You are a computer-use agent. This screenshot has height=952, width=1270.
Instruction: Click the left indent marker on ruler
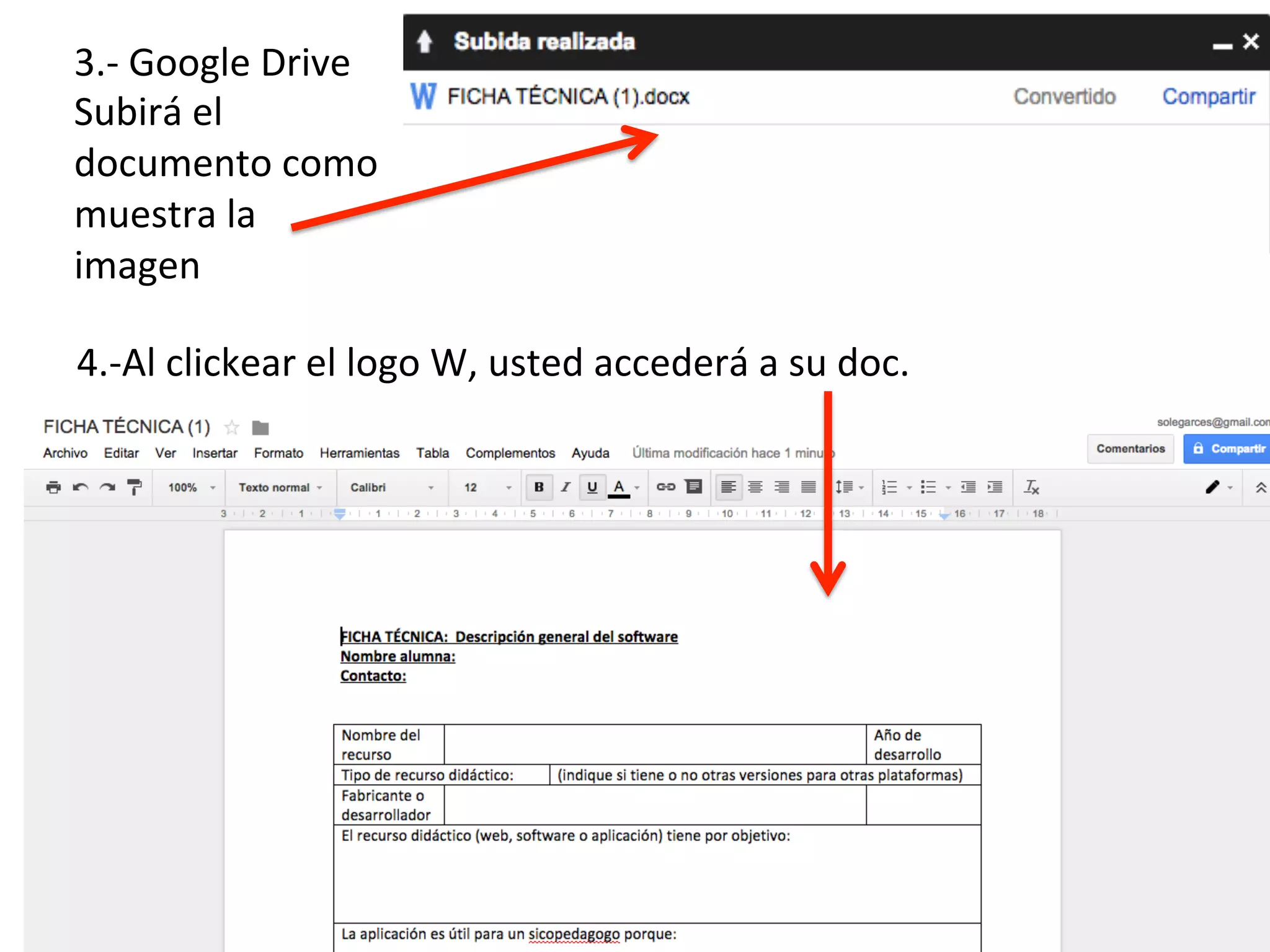340,514
